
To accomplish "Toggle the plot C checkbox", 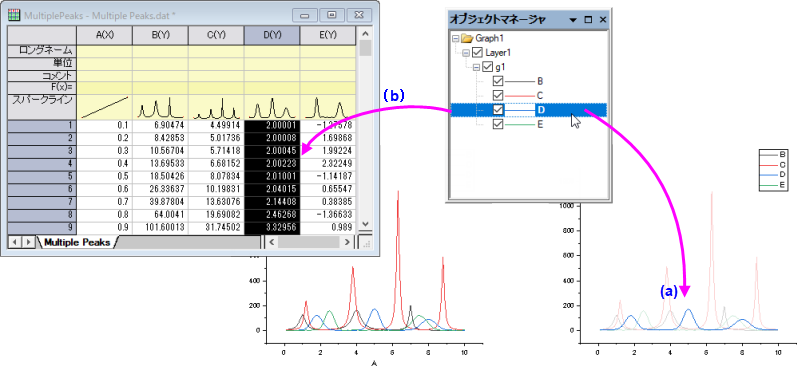I will (x=498, y=96).
